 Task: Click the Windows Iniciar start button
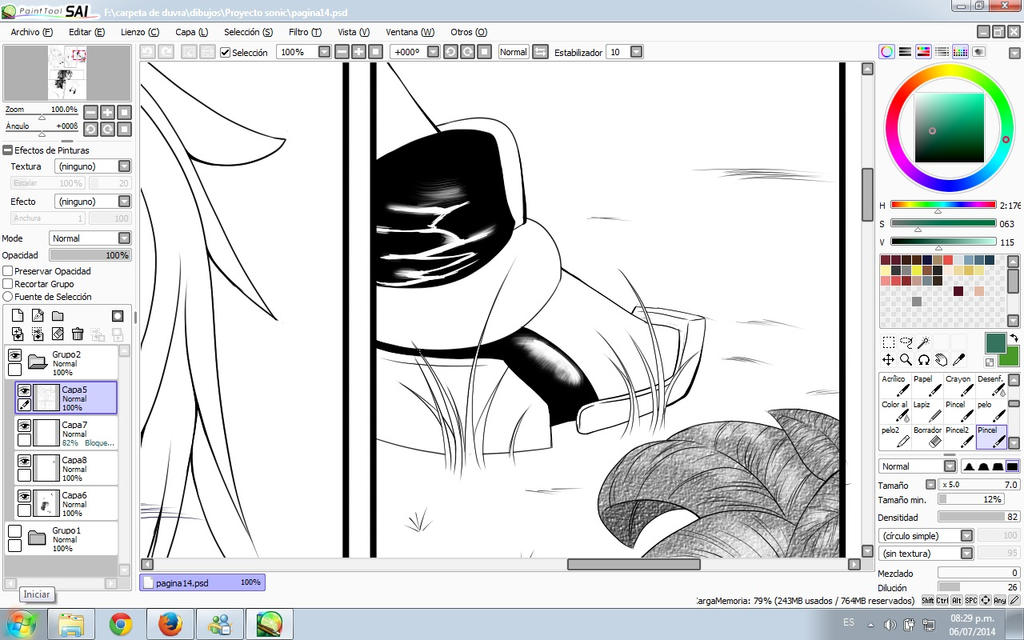click(20, 624)
